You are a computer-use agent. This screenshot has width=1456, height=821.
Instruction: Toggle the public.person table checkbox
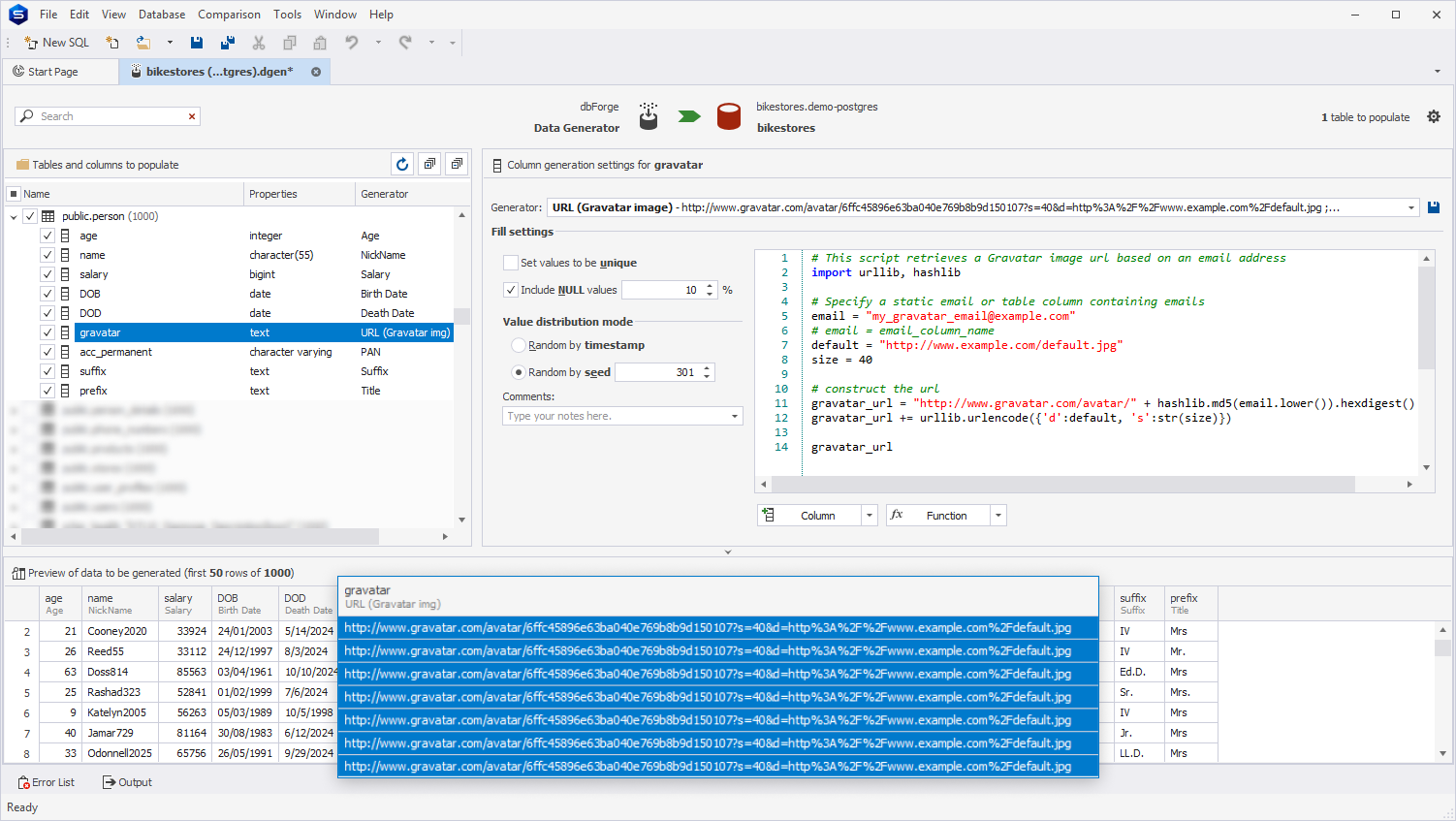[30, 216]
